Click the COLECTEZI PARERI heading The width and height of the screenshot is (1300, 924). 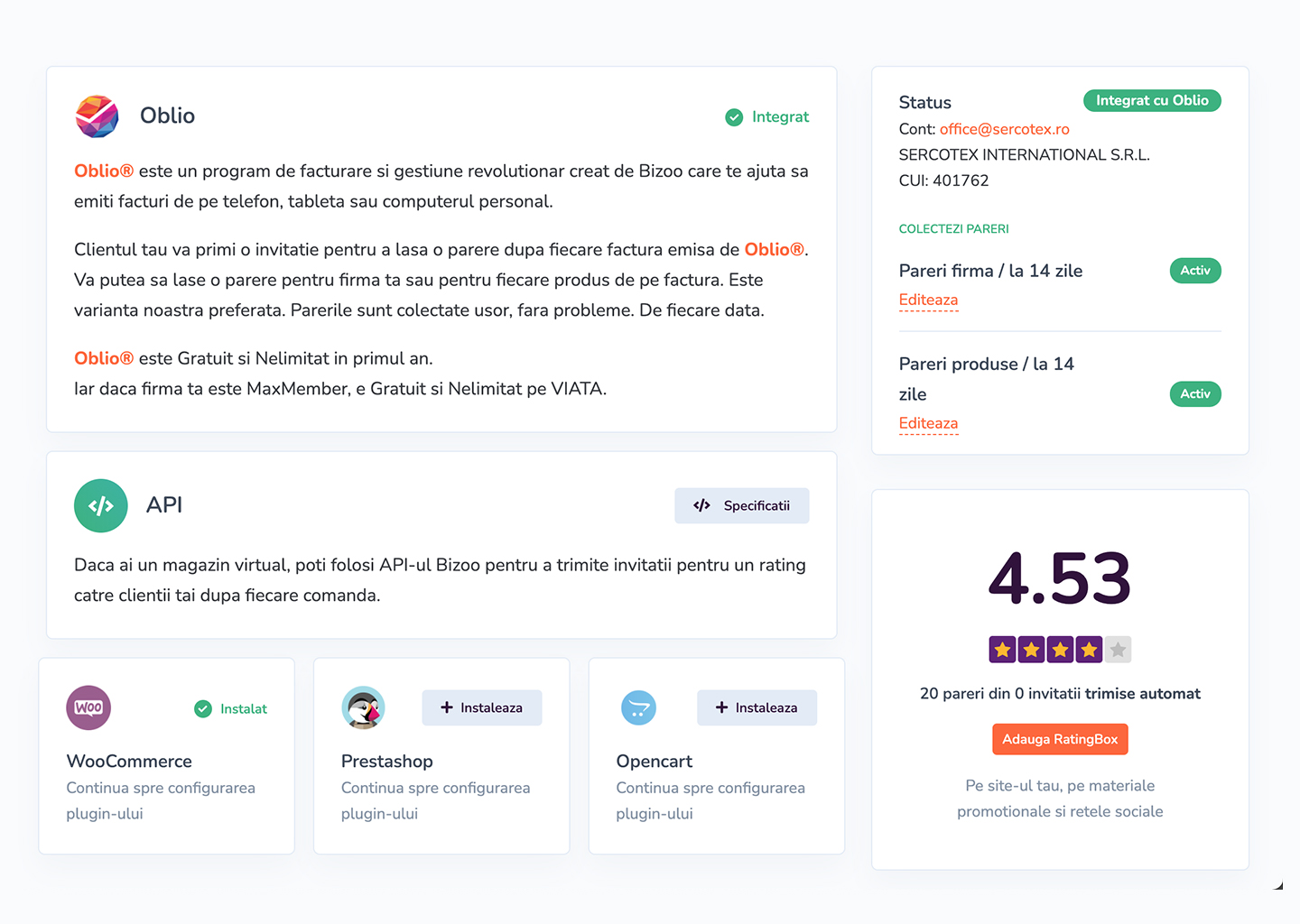954,229
